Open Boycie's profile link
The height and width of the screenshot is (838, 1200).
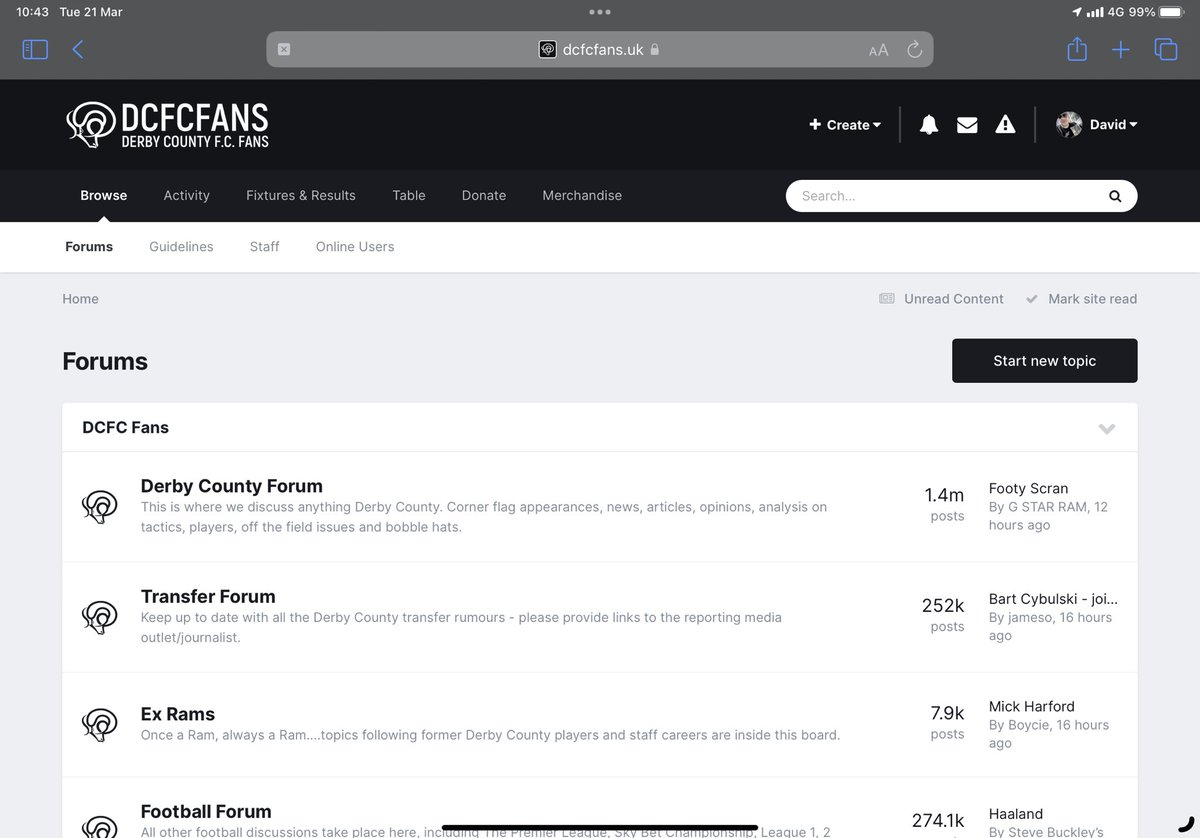(1031, 725)
